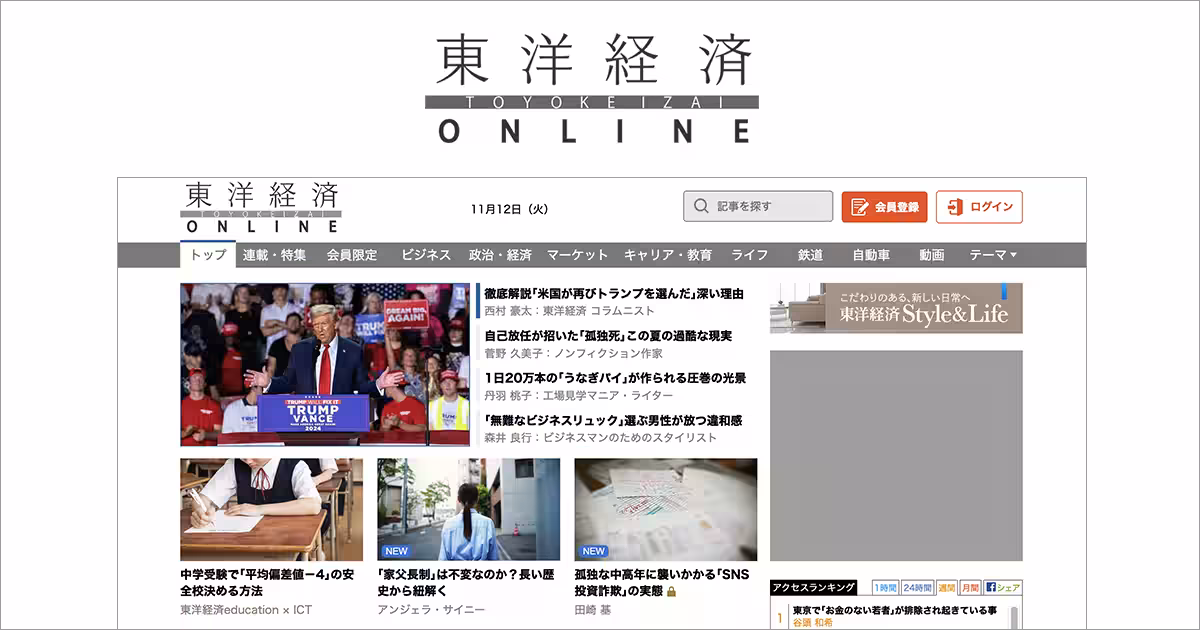Screen dimensions: 1200x630
Task: Open the テーマ dropdown menu
Action: pyautogui.click(x=990, y=255)
